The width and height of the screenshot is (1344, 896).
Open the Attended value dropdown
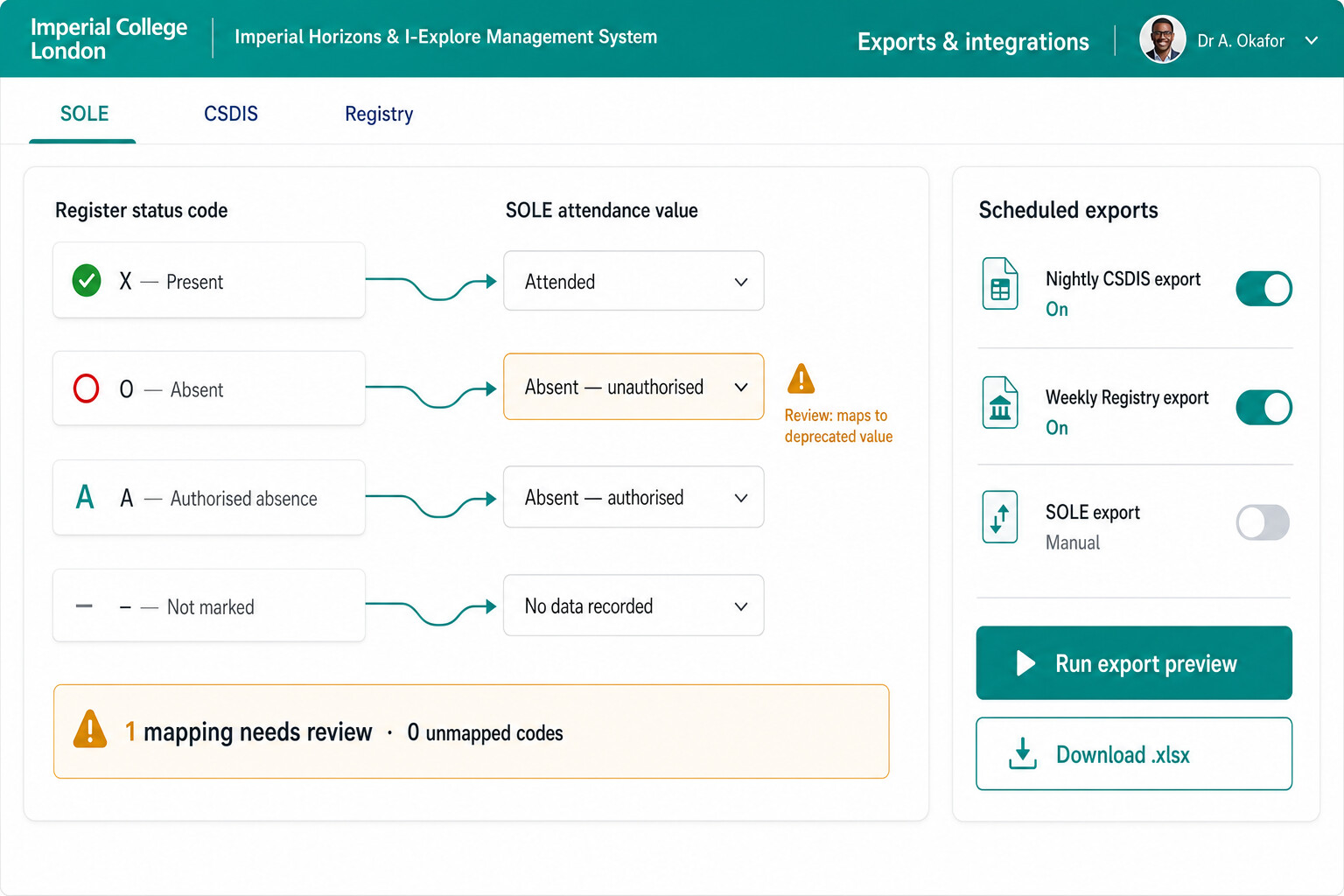[x=633, y=281]
